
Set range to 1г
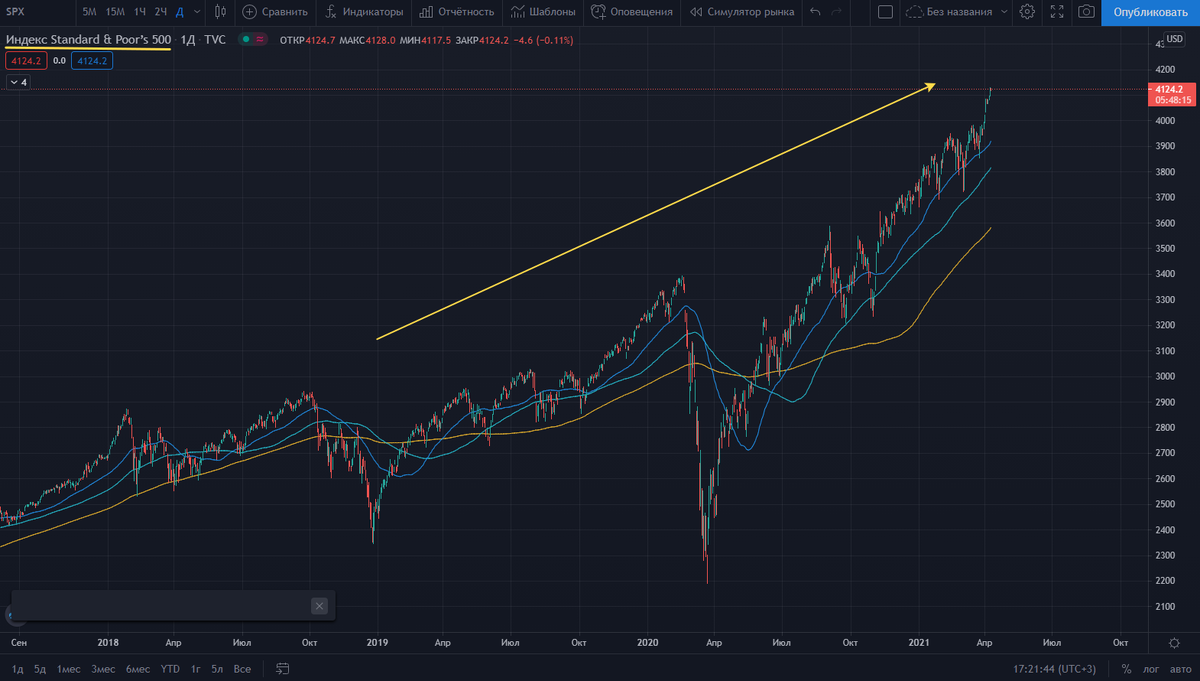pos(196,668)
